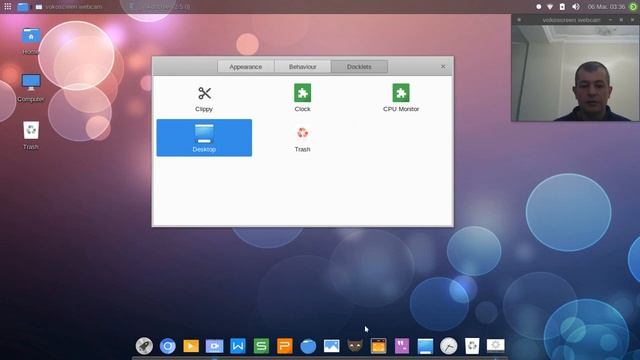Open the blue sphere dock icon

pyautogui.click(x=308, y=346)
